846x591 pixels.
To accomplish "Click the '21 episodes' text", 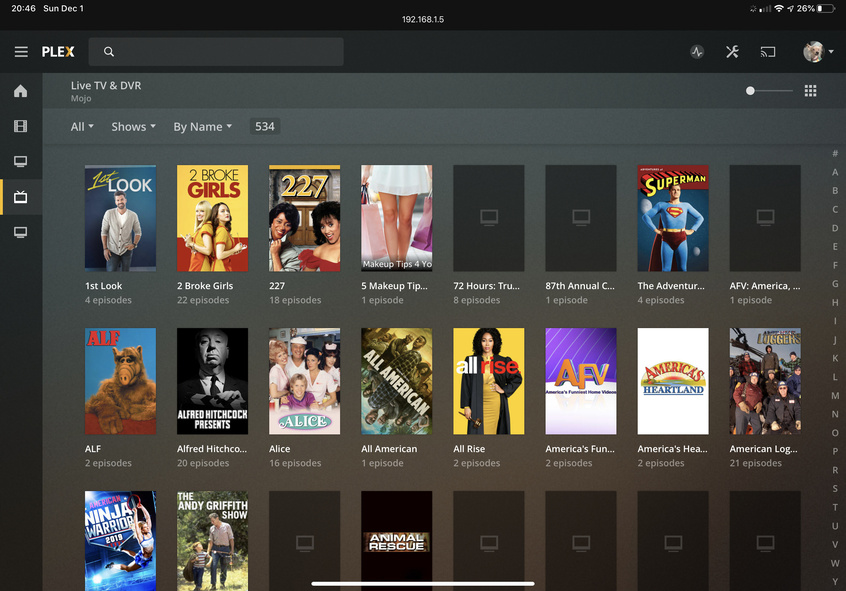I will (x=755, y=463).
